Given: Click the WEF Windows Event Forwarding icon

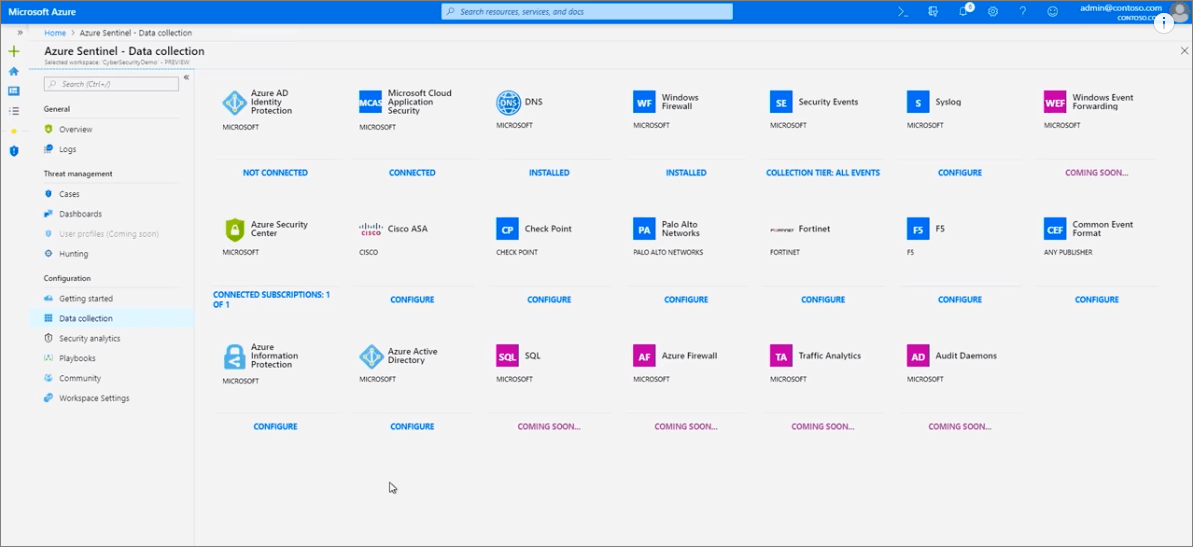Looking at the screenshot, I should pyautogui.click(x=1055, y=102).
